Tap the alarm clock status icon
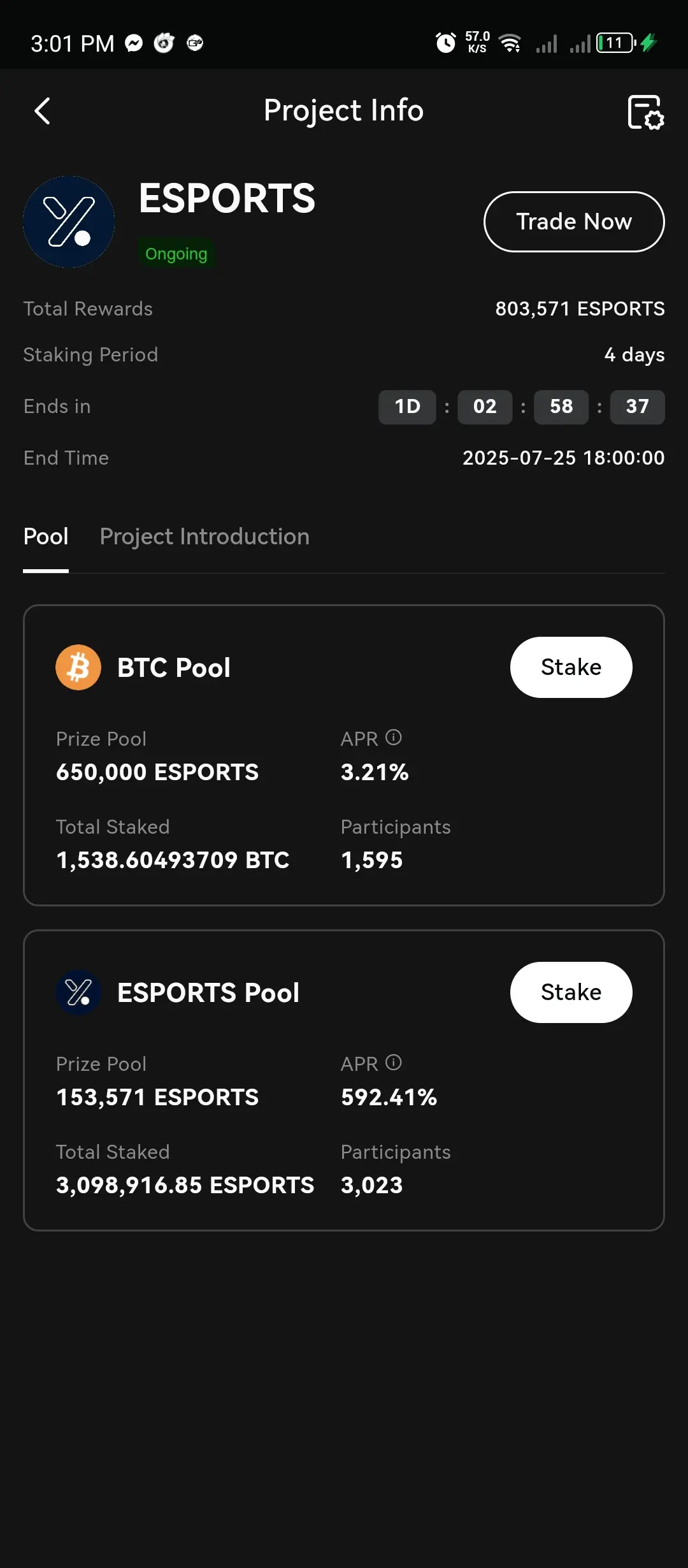Viewport: 688px width, 1568px height. [x=445, y=43]
